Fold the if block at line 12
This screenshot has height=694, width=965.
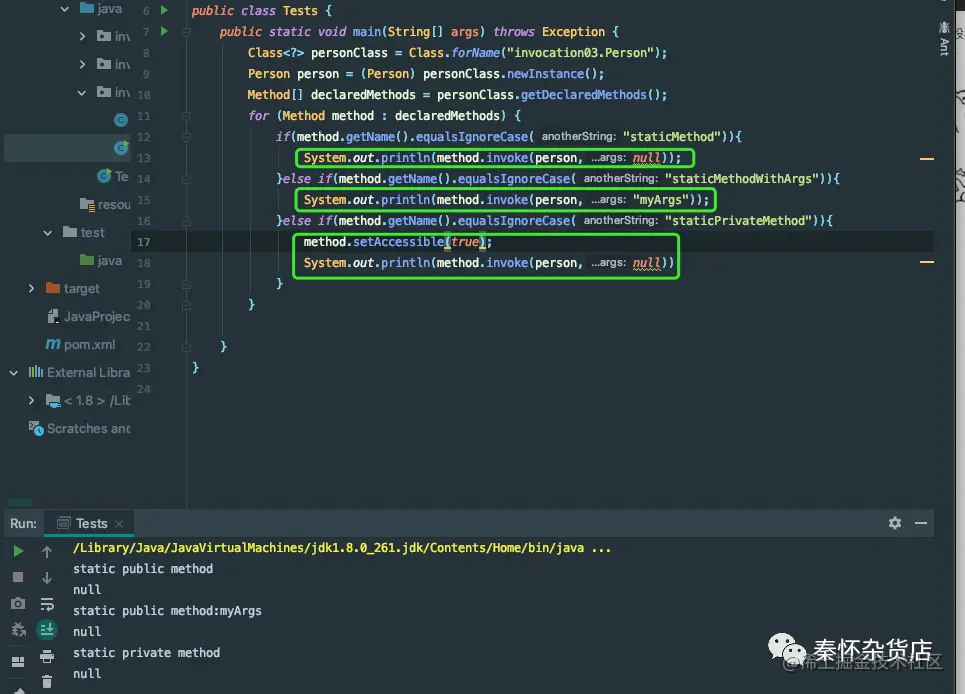(186, 137)
